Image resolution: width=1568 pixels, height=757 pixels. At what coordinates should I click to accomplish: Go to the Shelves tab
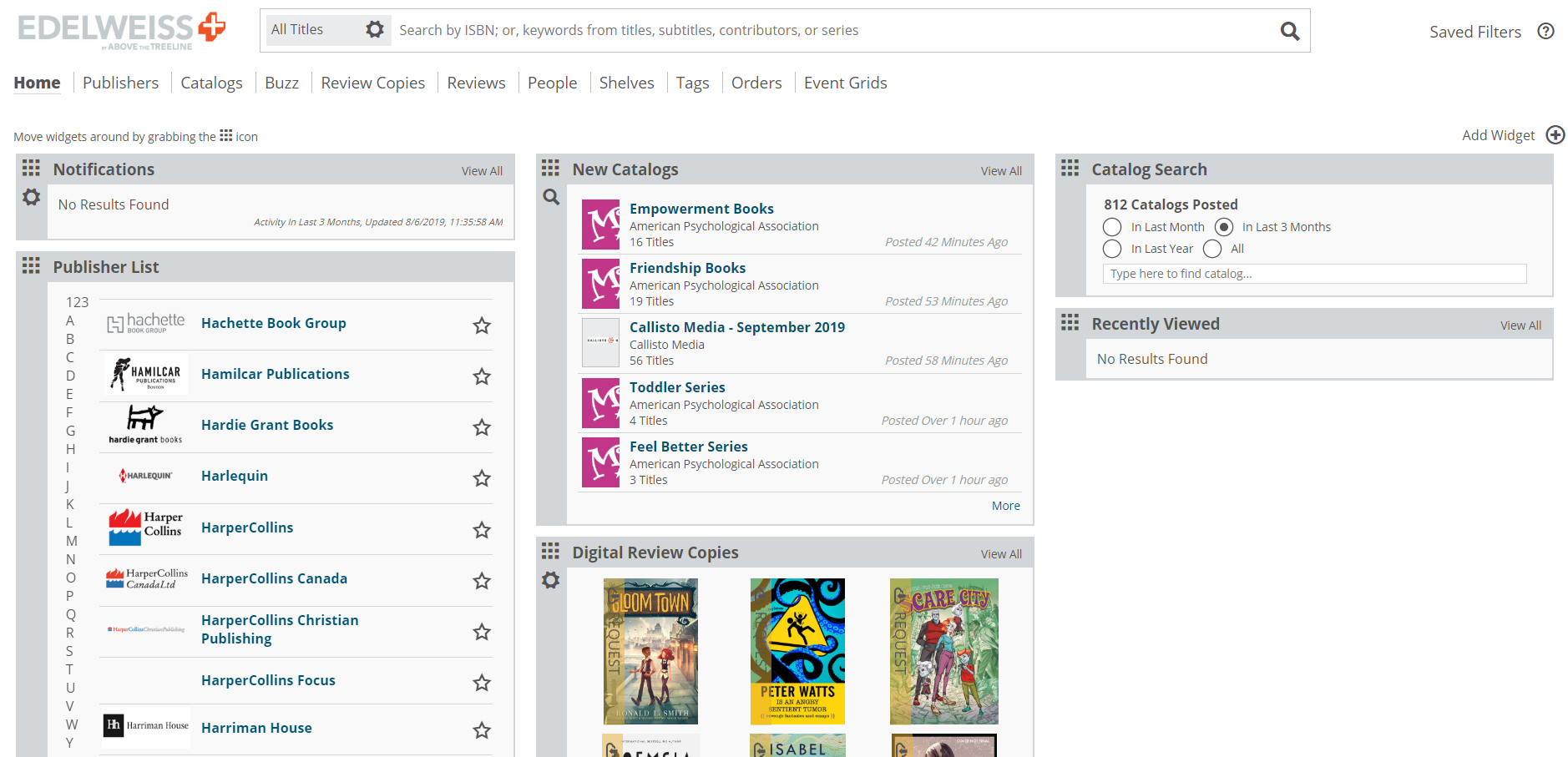[x=626, y=83]
